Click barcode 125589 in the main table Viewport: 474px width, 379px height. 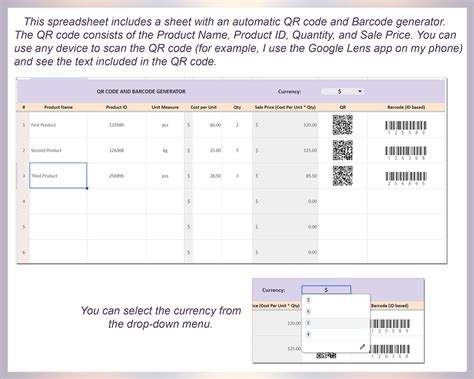coord(406,128)
